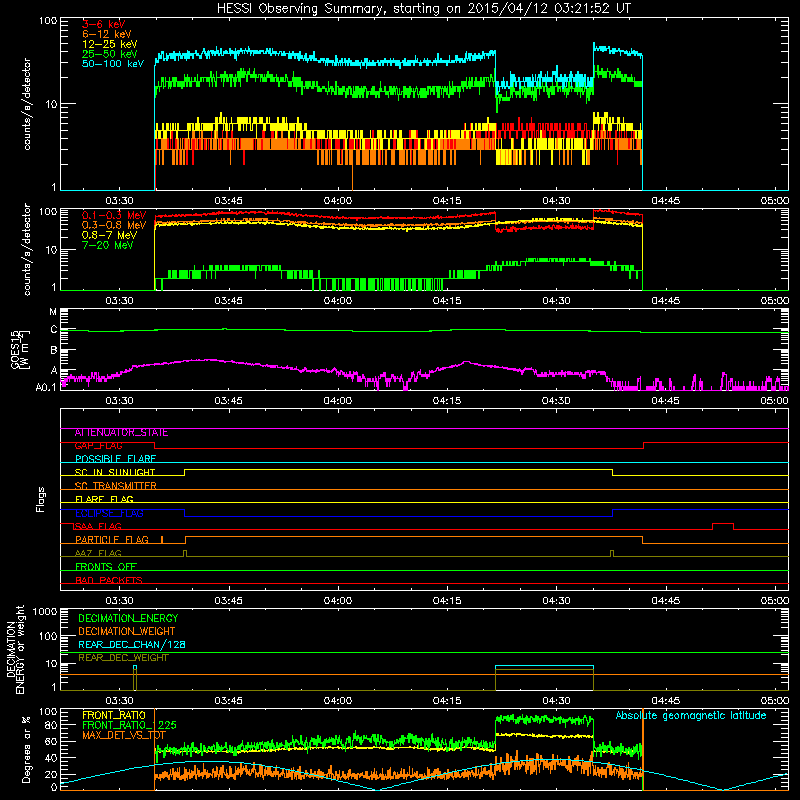Select the PARTICLE_FLAG label
The width and height of the screenshot is (800, 800).
[x=112, y=540]
